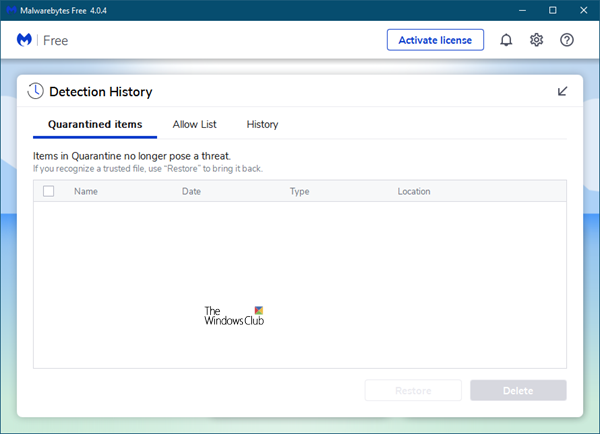Screen dimensions: 600x434
Task: Collapse the Detection History panel with the arrow
Action: click(x=562, y=91)
